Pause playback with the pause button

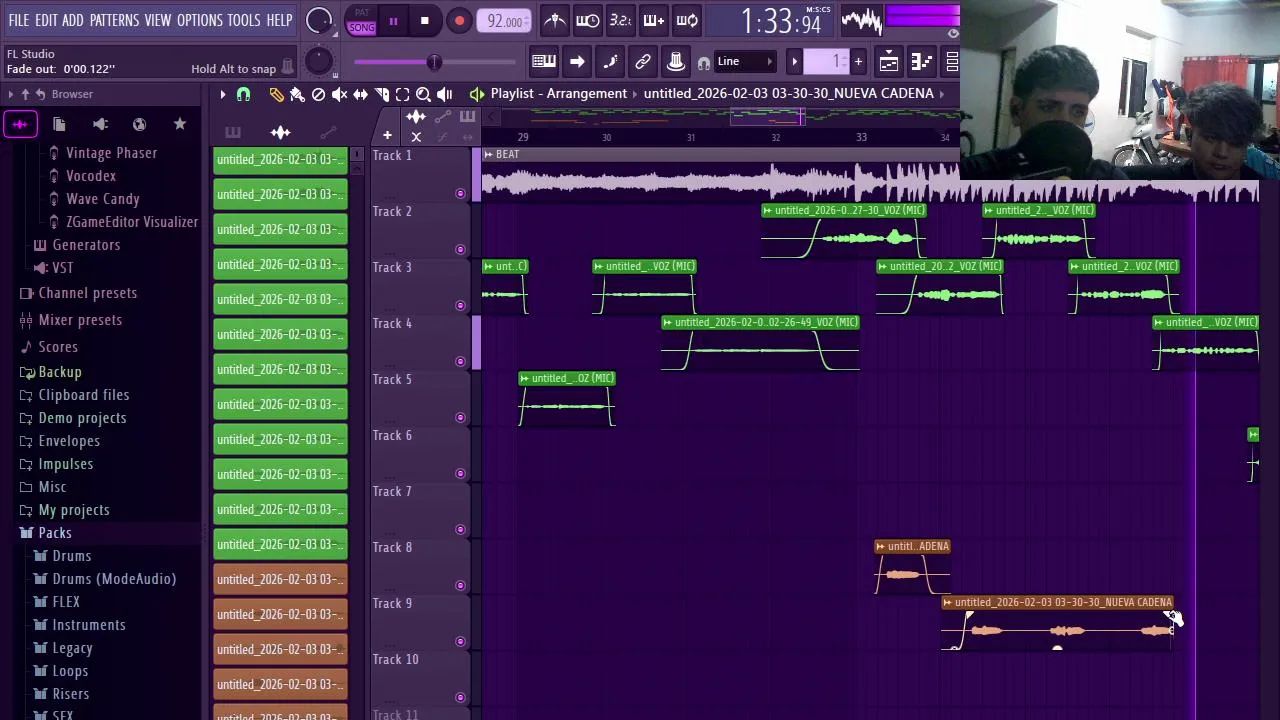[x=393, y=21]
